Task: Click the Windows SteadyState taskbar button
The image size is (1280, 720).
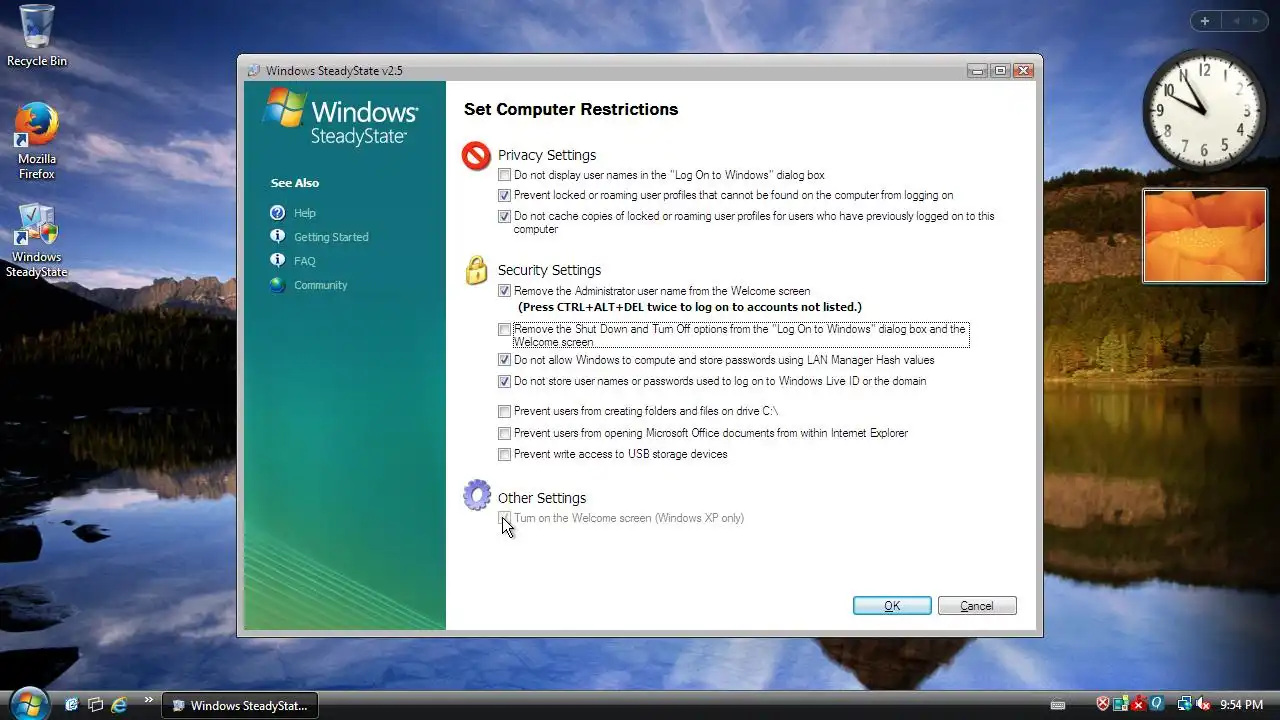Action: pos(240,705)
